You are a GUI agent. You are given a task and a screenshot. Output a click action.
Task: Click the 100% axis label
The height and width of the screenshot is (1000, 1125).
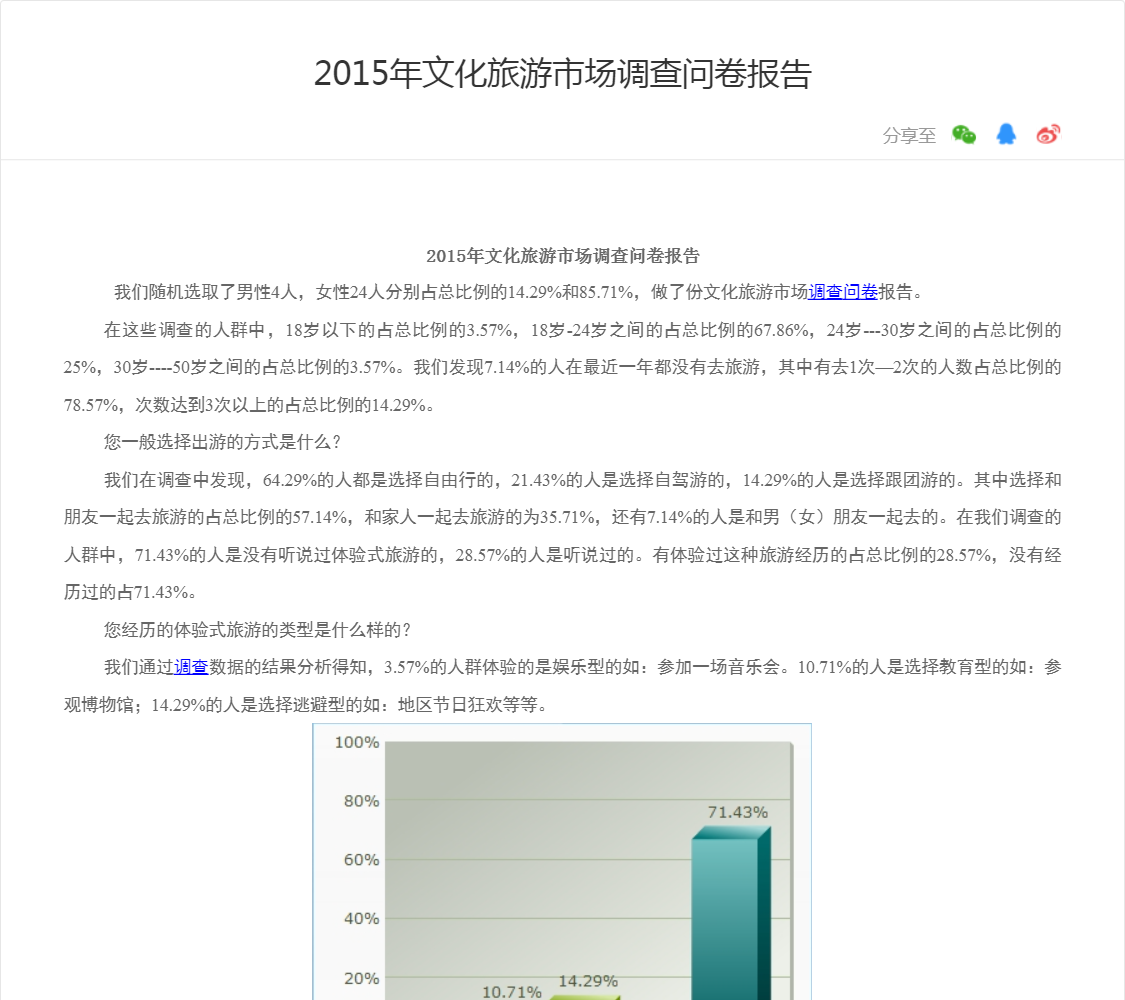point(357,742)
